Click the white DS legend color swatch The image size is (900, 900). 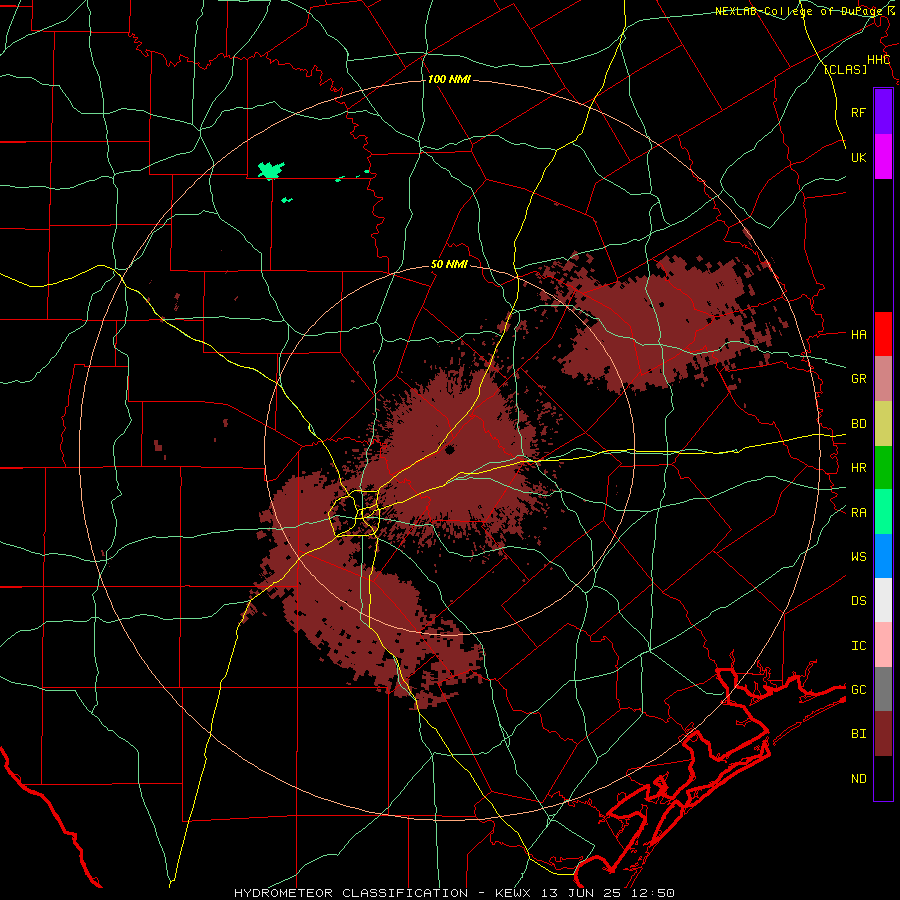(x=883, y=600)
